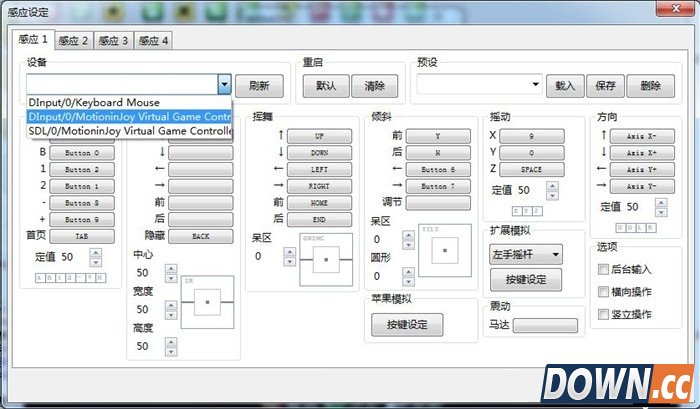This screenshot has height=409, width=700.
Task: Click the 方向 up mapping Axis X-
Action: [642, 136]
